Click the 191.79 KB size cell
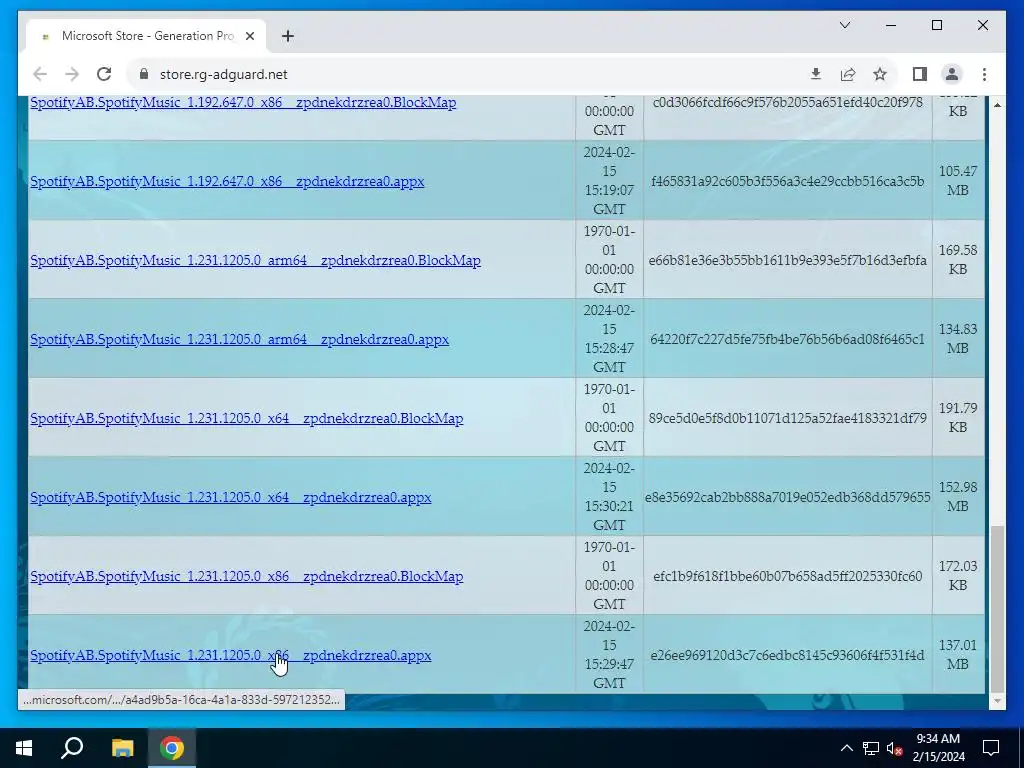This screenshot has height=768, width=1024. (958, 418)
